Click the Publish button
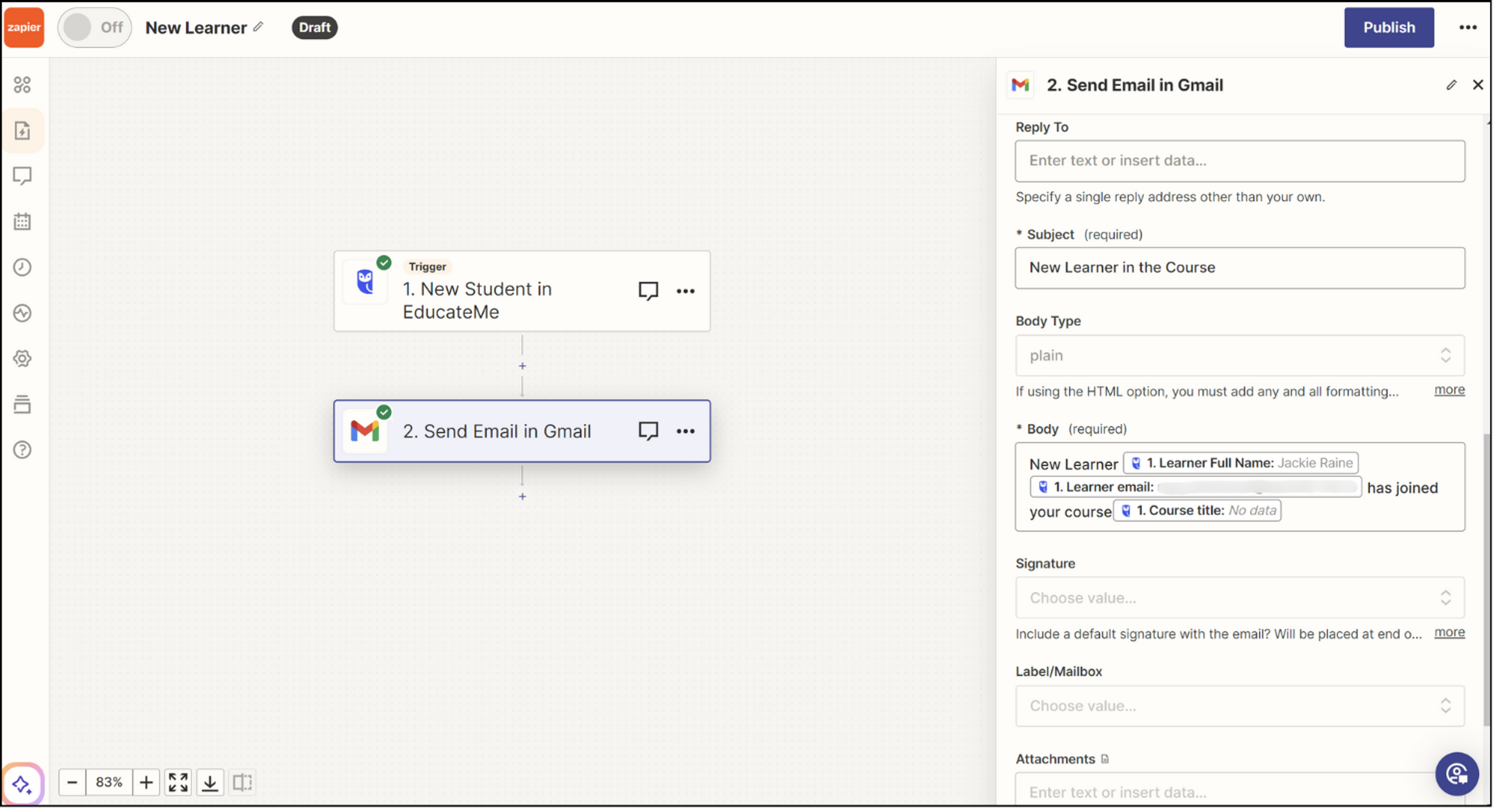The height and width of the screenshot is (812, 1494). click(x=1389, y=27)
